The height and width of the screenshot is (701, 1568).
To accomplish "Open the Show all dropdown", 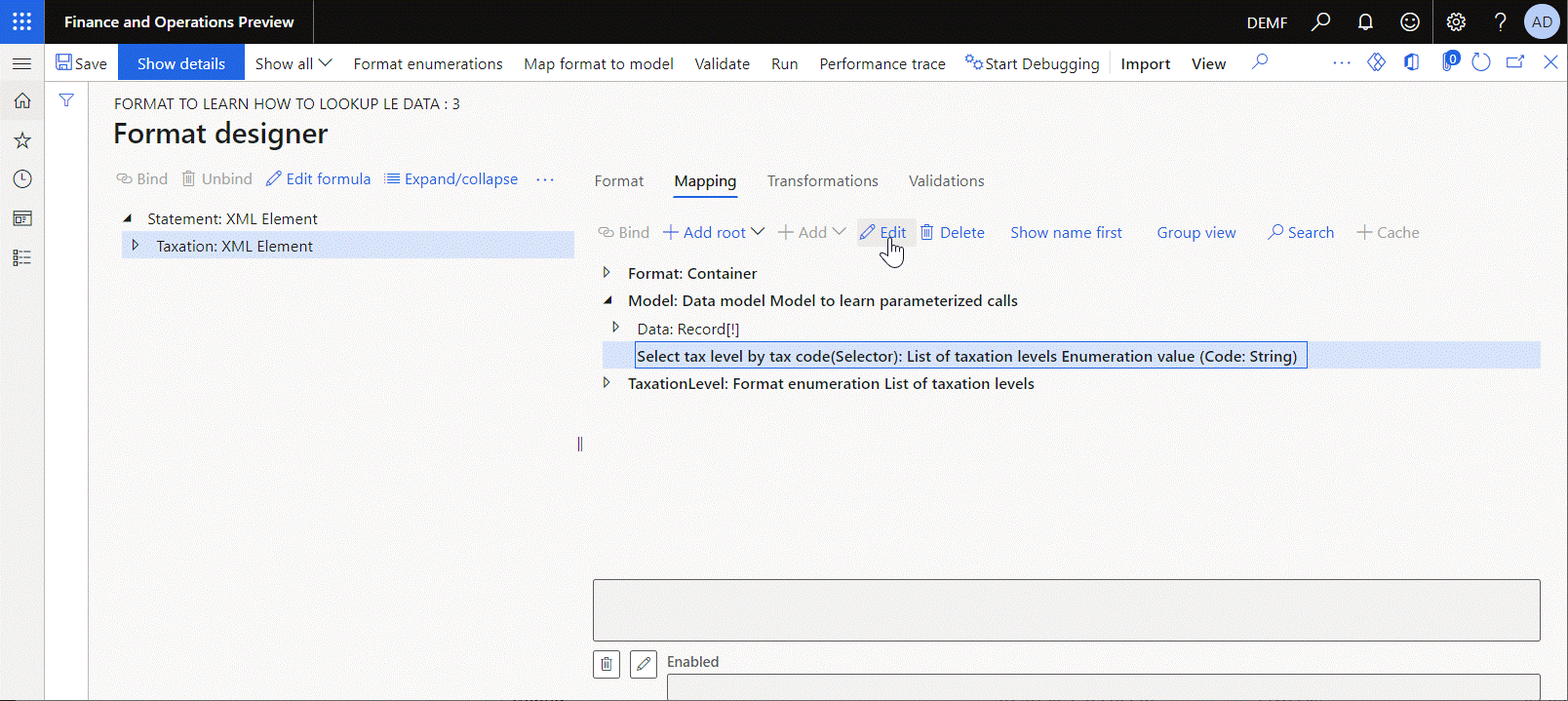I will click(294, 63).
